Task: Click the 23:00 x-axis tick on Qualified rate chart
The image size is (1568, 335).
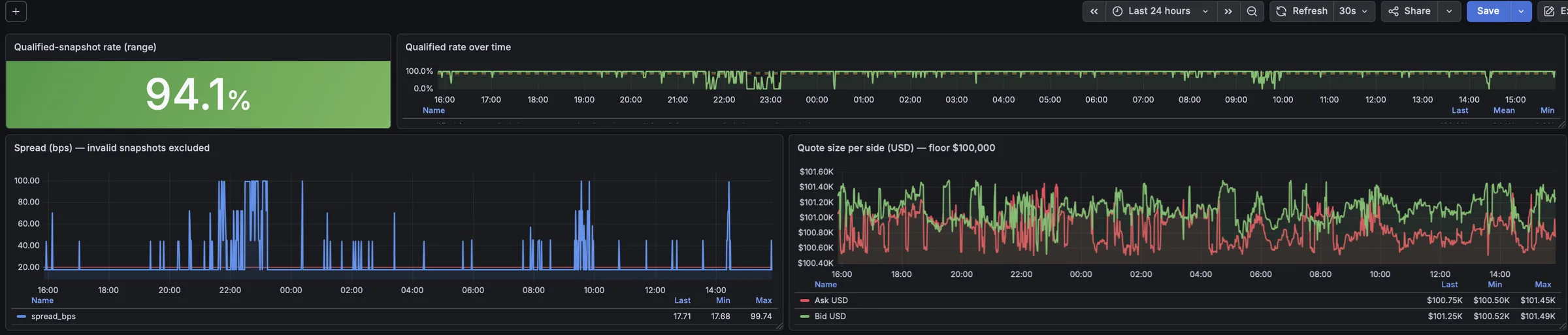Action: [770, 99]
